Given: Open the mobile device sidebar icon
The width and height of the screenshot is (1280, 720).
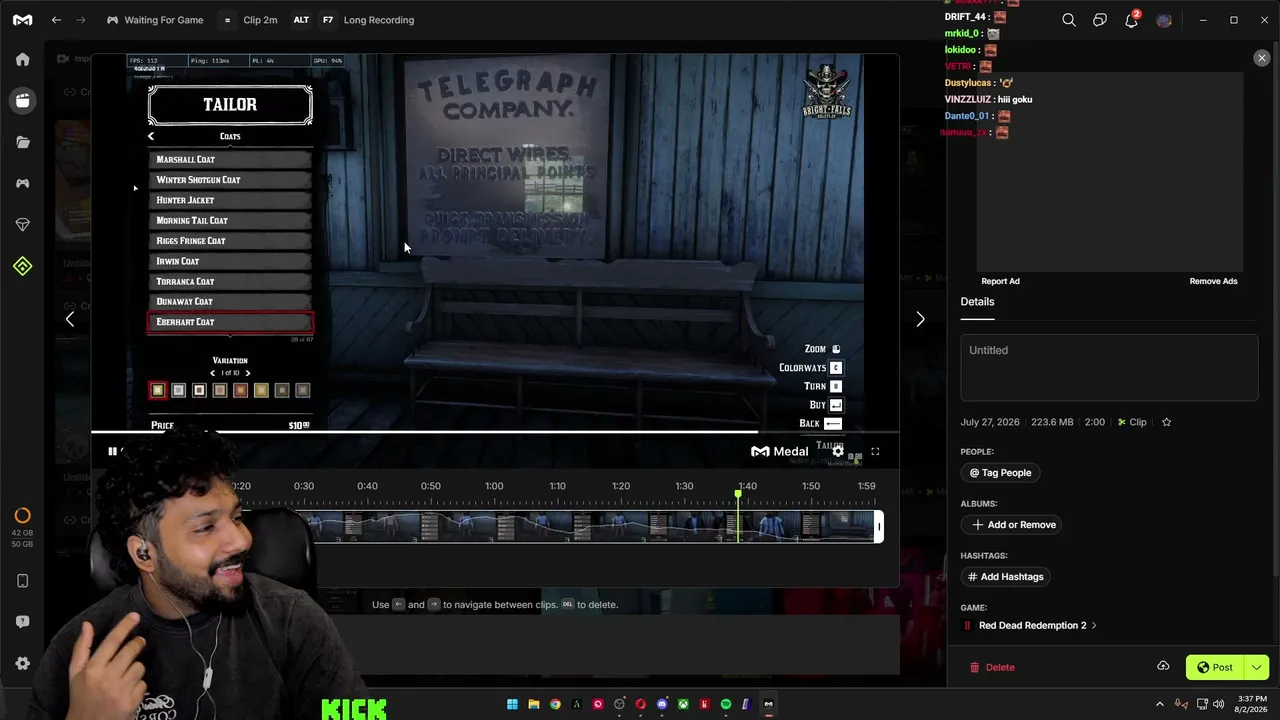Looking at the screenshot, I should (23, 581).
